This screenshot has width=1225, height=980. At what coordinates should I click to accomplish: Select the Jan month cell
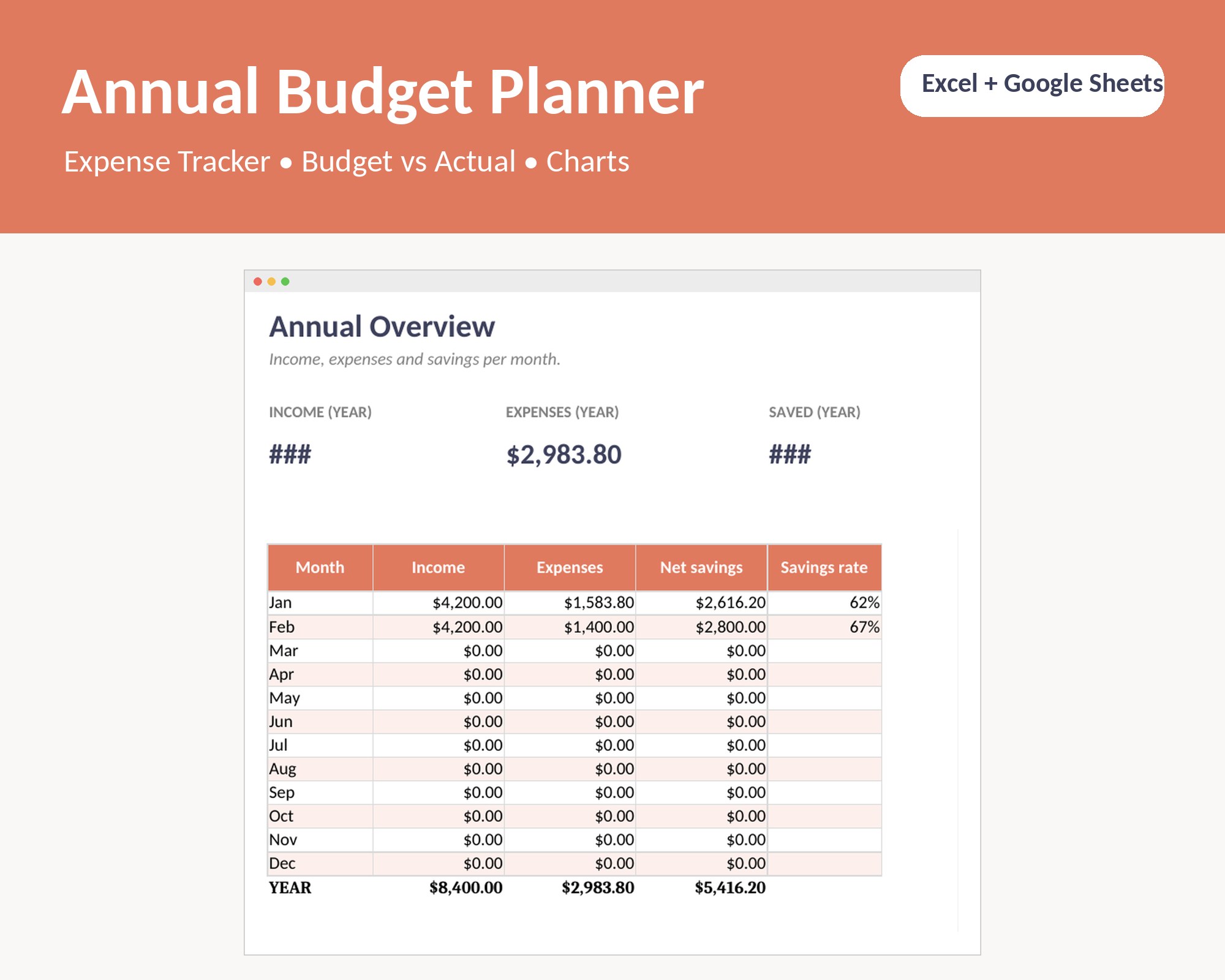pos(320,603)
